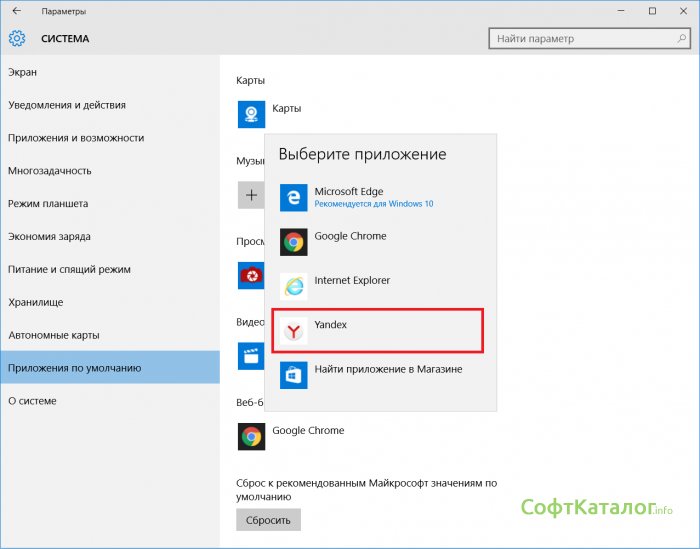The height and width of the screenshot is (549, 700).
Task: Click the Microsoft Edge icon in the app list
Action: pyautogui.click(x=293, y=197)
